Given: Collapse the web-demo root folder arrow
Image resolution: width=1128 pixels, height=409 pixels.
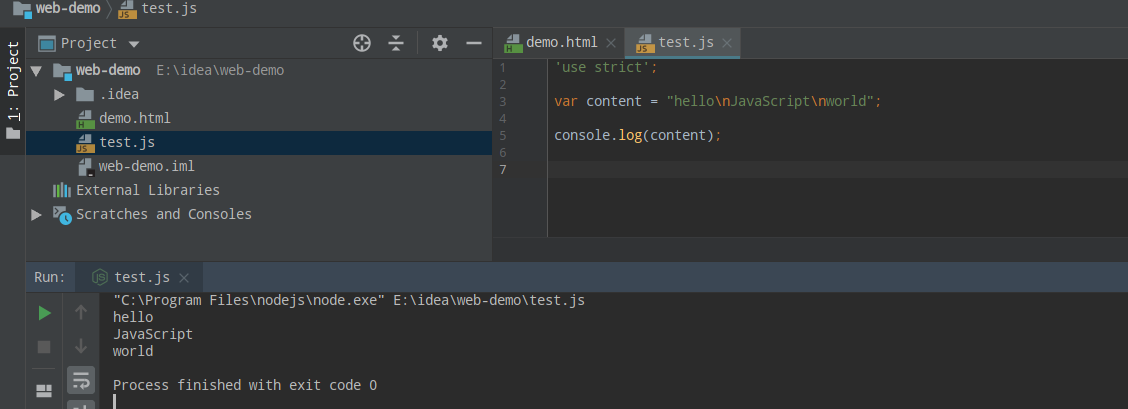Looking at the screenshot, I should coord(37,70).
